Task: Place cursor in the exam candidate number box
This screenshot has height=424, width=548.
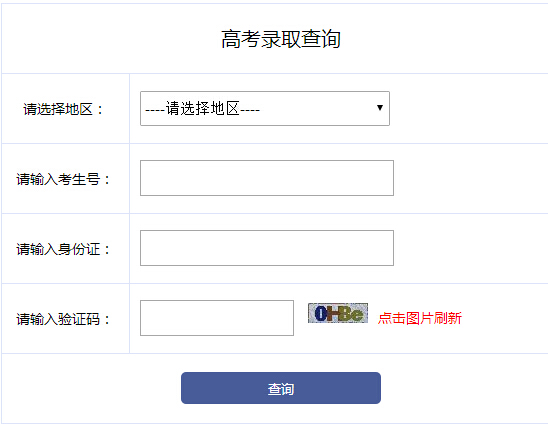Action: click(267, 178)
